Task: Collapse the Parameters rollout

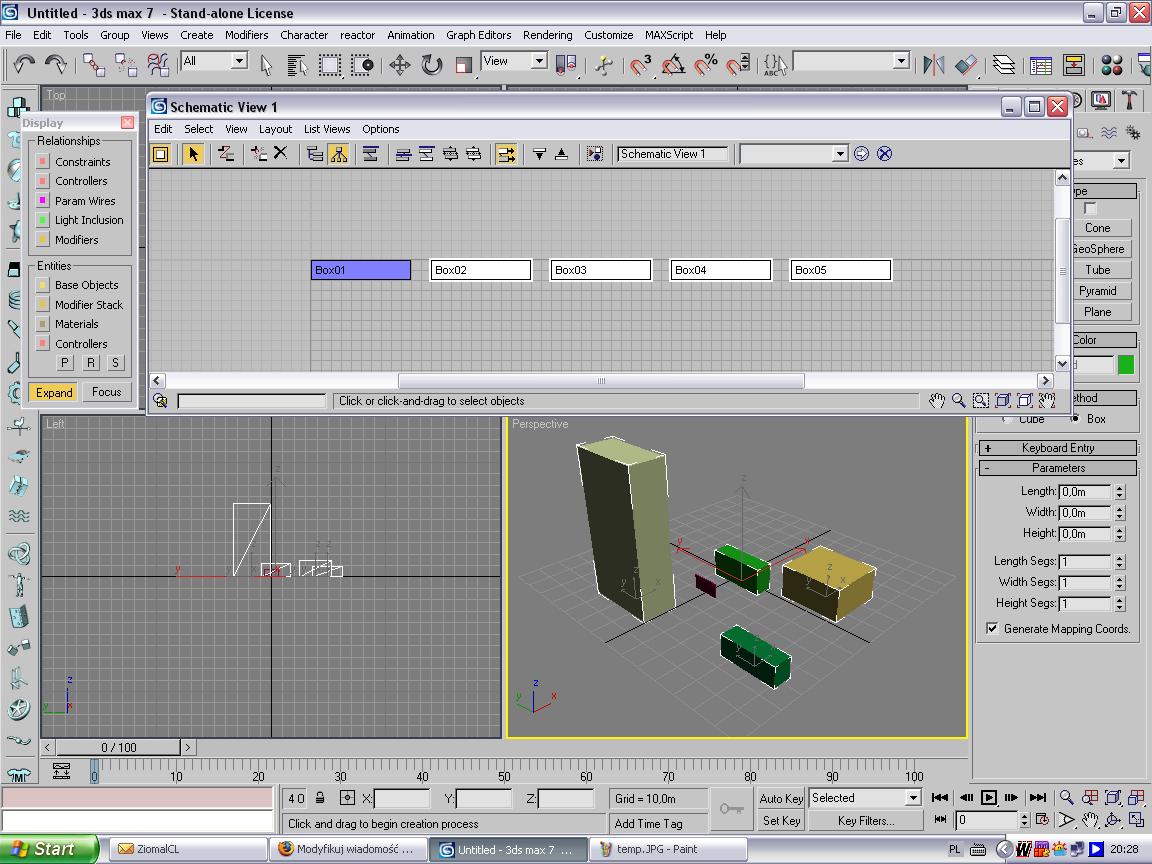Action: [1058, 468]
